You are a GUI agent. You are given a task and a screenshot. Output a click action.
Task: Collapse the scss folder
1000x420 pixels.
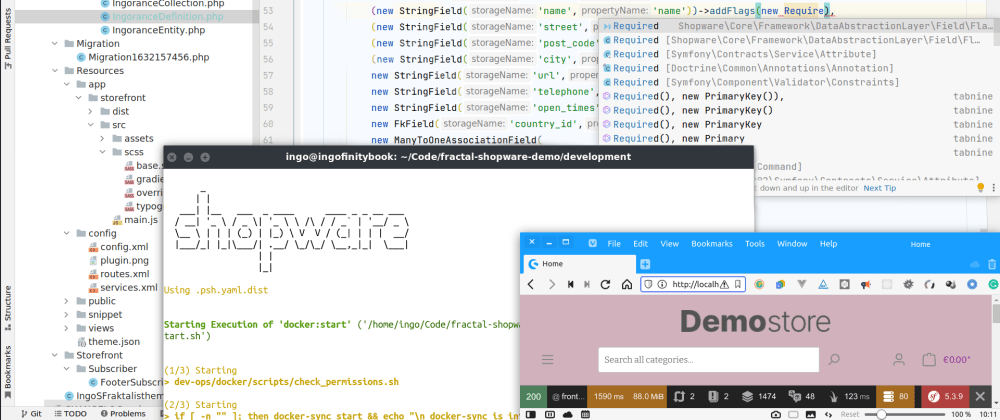coord(103,152)
